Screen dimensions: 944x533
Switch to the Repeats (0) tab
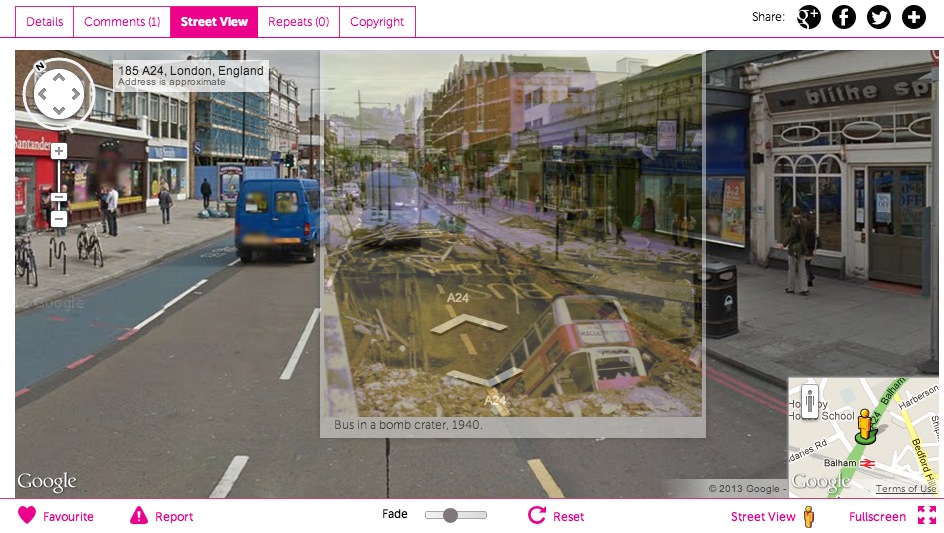tap(299, 22)
